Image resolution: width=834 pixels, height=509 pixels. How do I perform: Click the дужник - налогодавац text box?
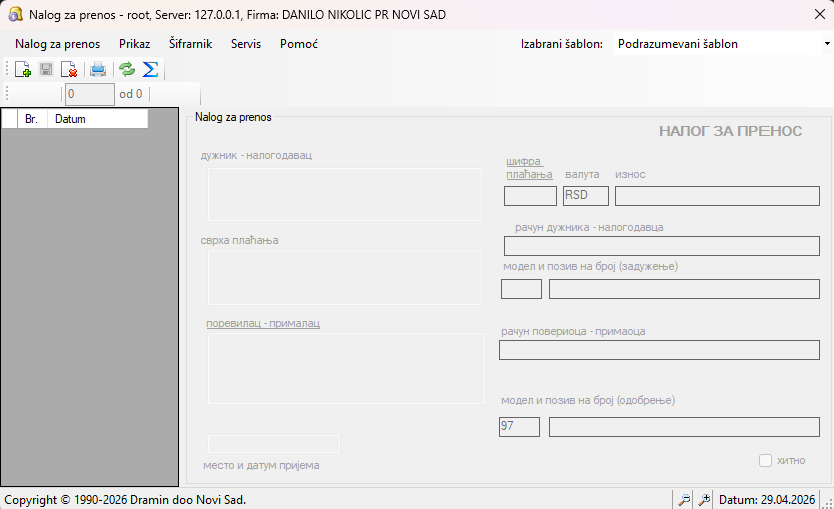[345, 194]
